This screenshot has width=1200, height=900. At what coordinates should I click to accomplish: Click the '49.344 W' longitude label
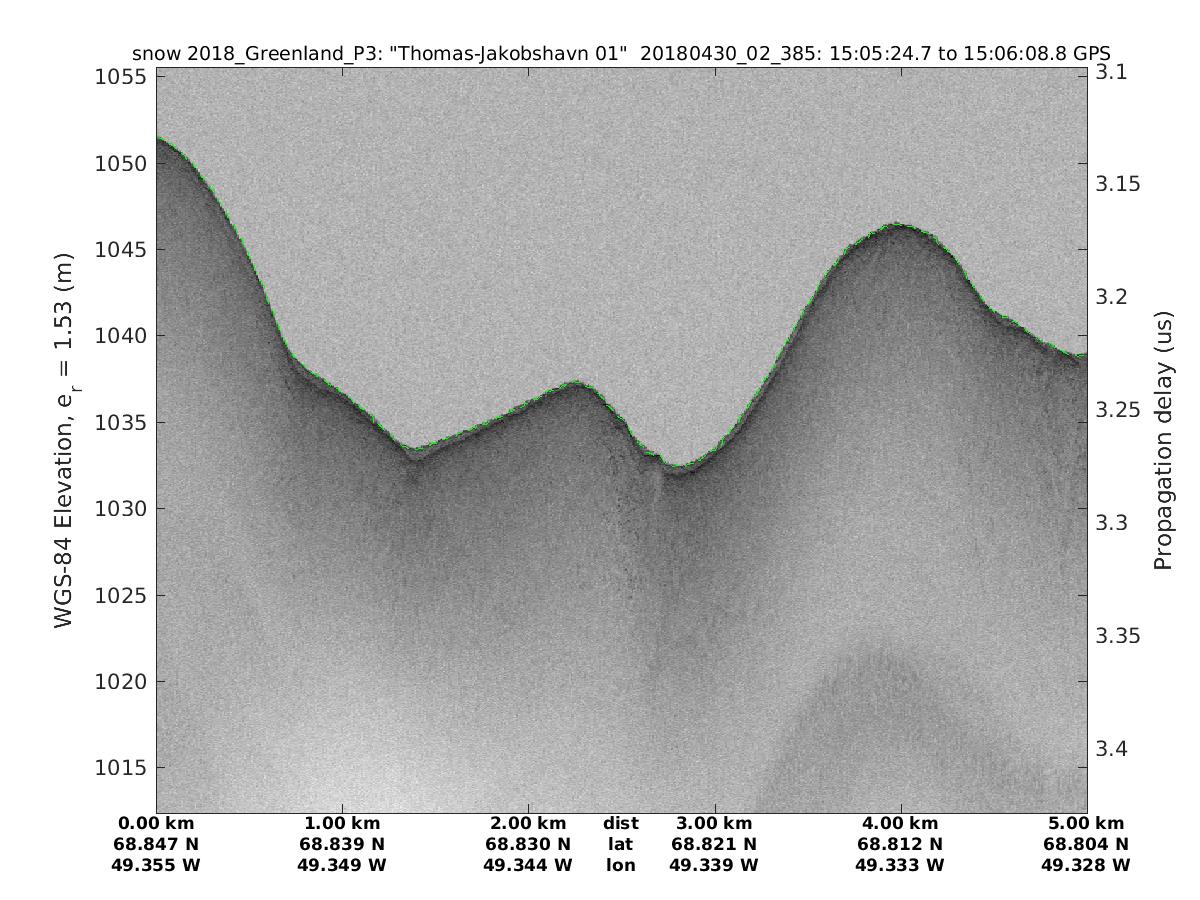[x=528, y=865]
